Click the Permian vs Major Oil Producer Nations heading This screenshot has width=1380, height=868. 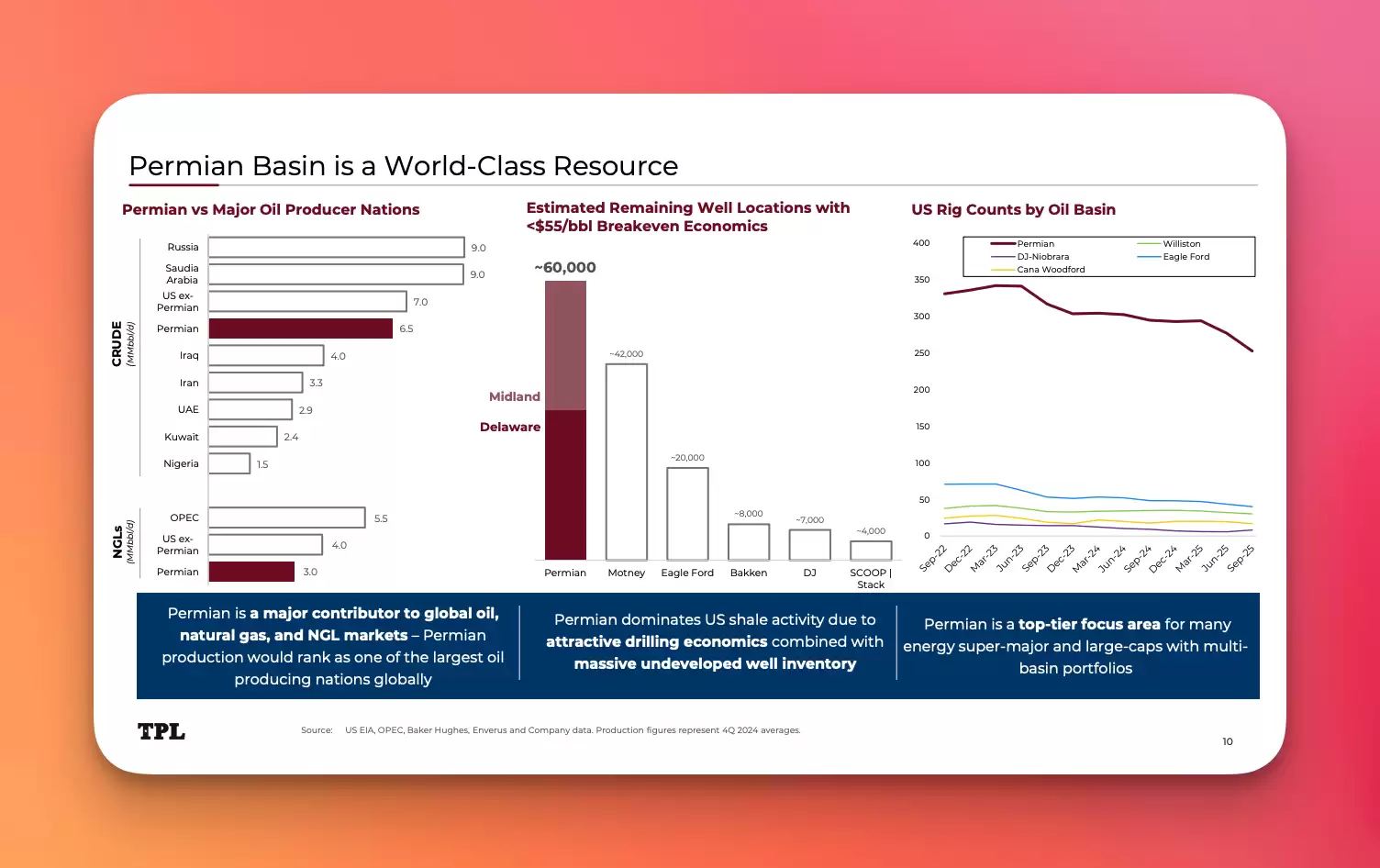(x=271, y=209)
